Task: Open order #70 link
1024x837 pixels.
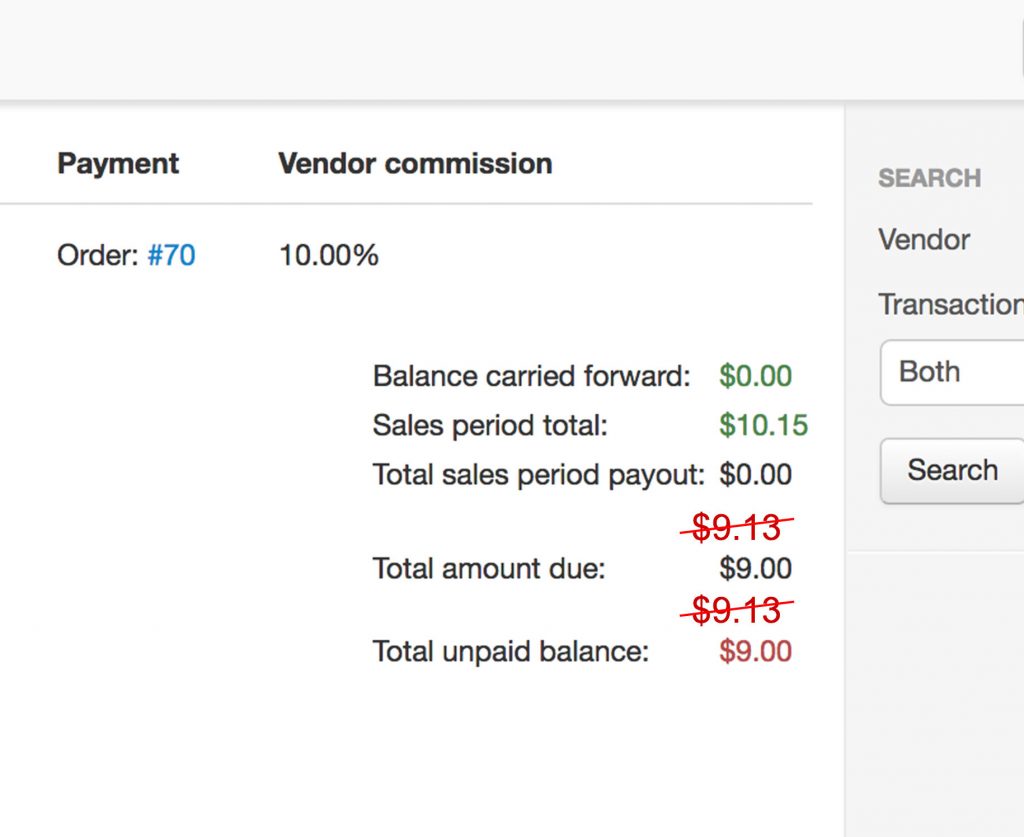Action: pyautogui.click(x=171, y=256)
